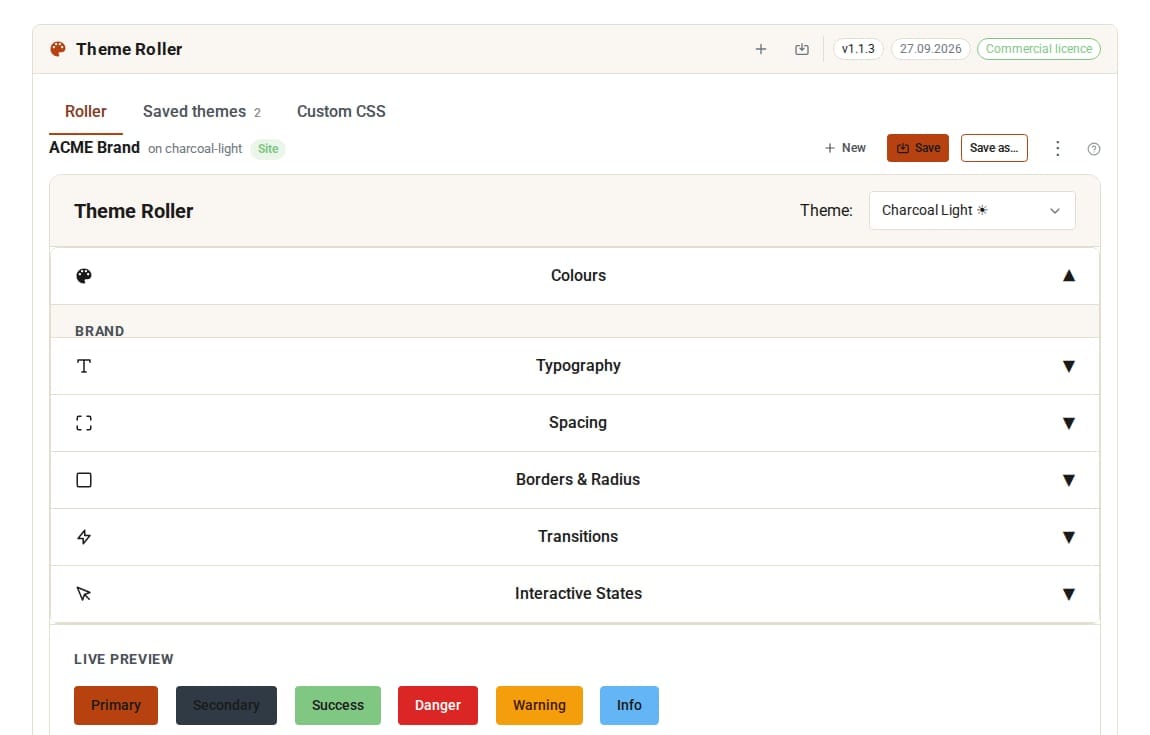Viewport: 1150px width, 735px height.
Task: Expand the Transitions section arrow
Action: [1069, 537]
